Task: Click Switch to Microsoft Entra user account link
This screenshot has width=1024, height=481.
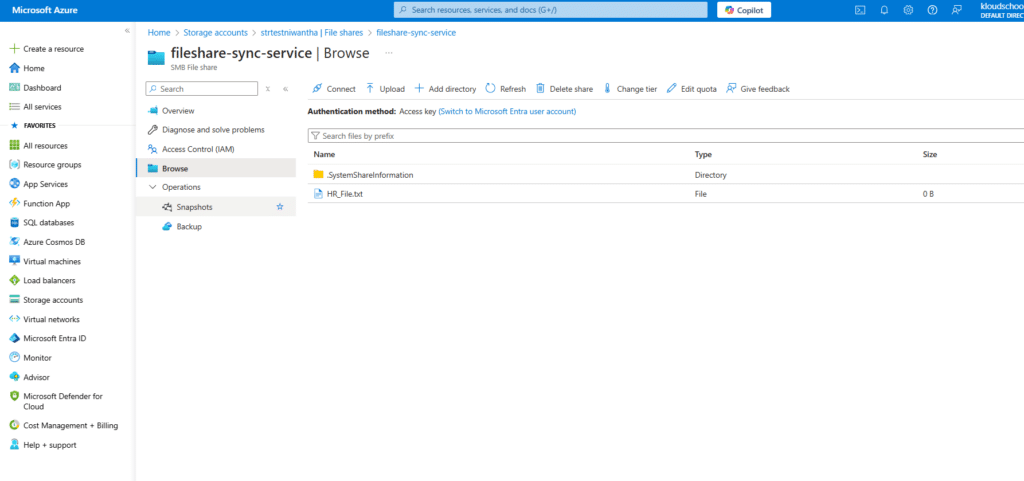Action: [507, 112]
